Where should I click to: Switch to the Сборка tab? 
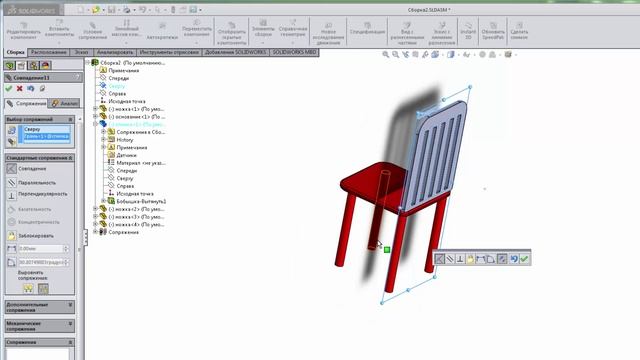coord(16,52)
